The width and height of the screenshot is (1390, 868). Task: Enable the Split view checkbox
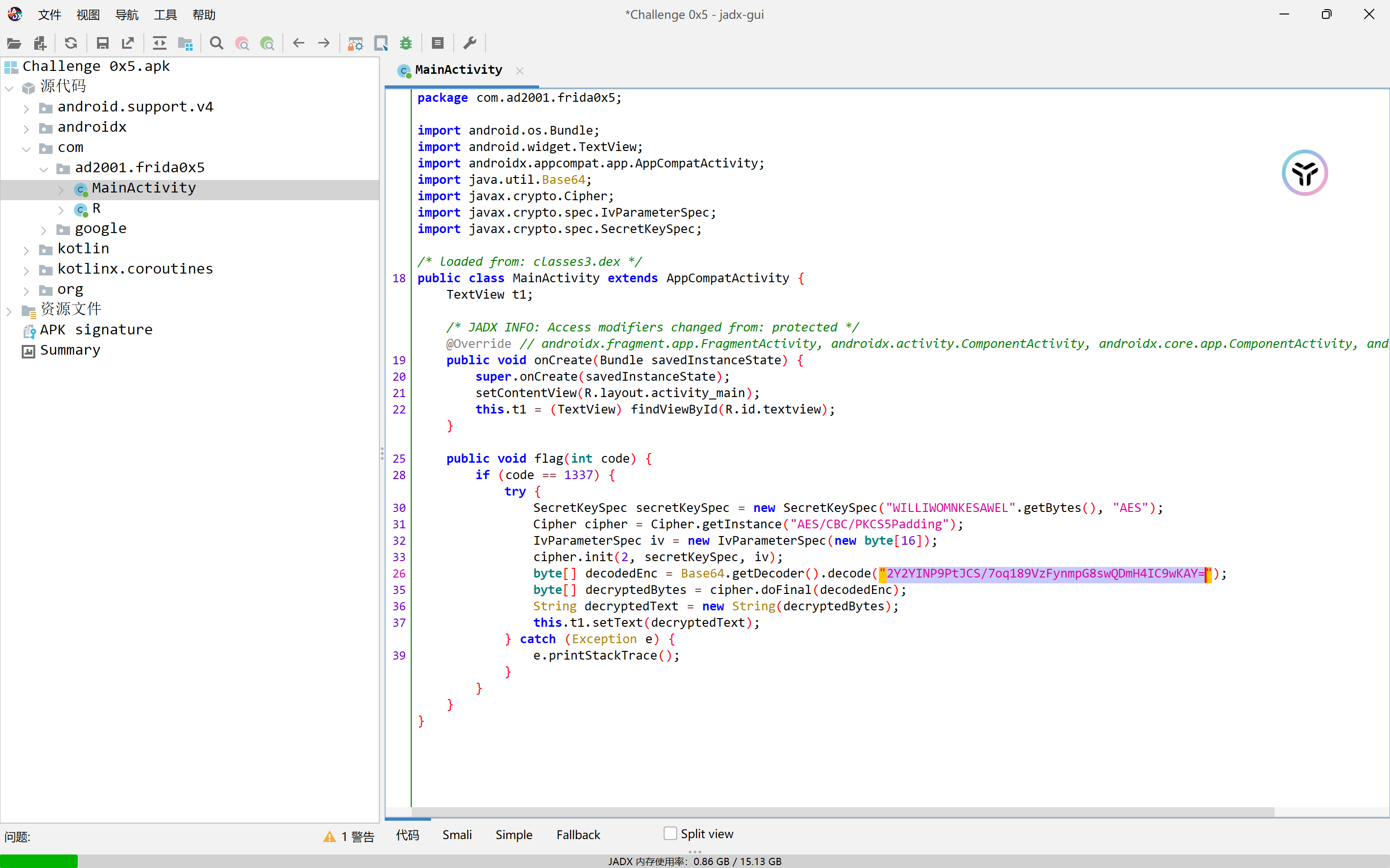(x=670, y=834)
